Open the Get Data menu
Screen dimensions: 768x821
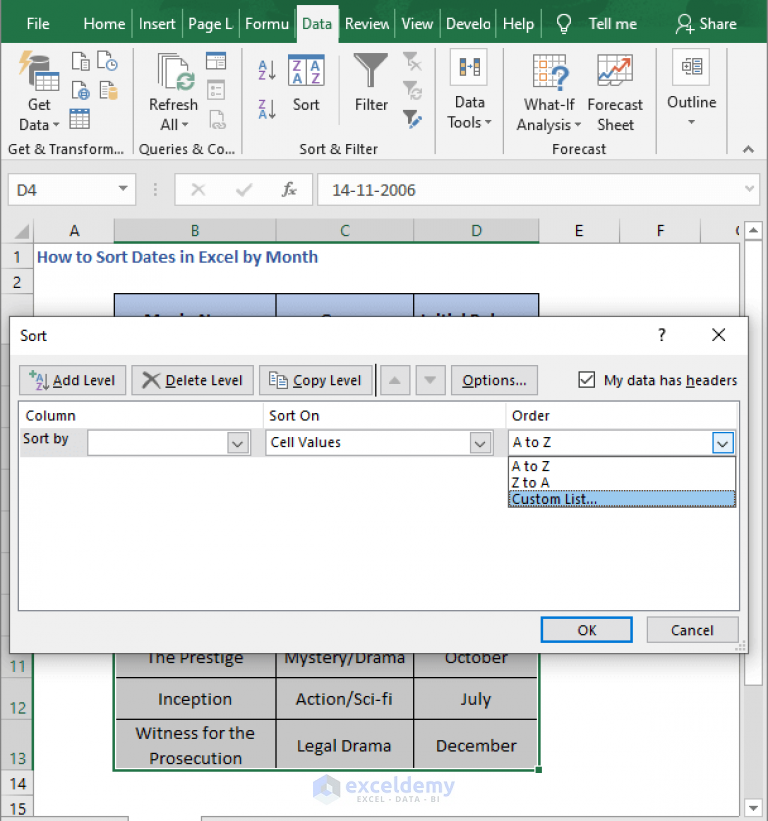(39, 92)
